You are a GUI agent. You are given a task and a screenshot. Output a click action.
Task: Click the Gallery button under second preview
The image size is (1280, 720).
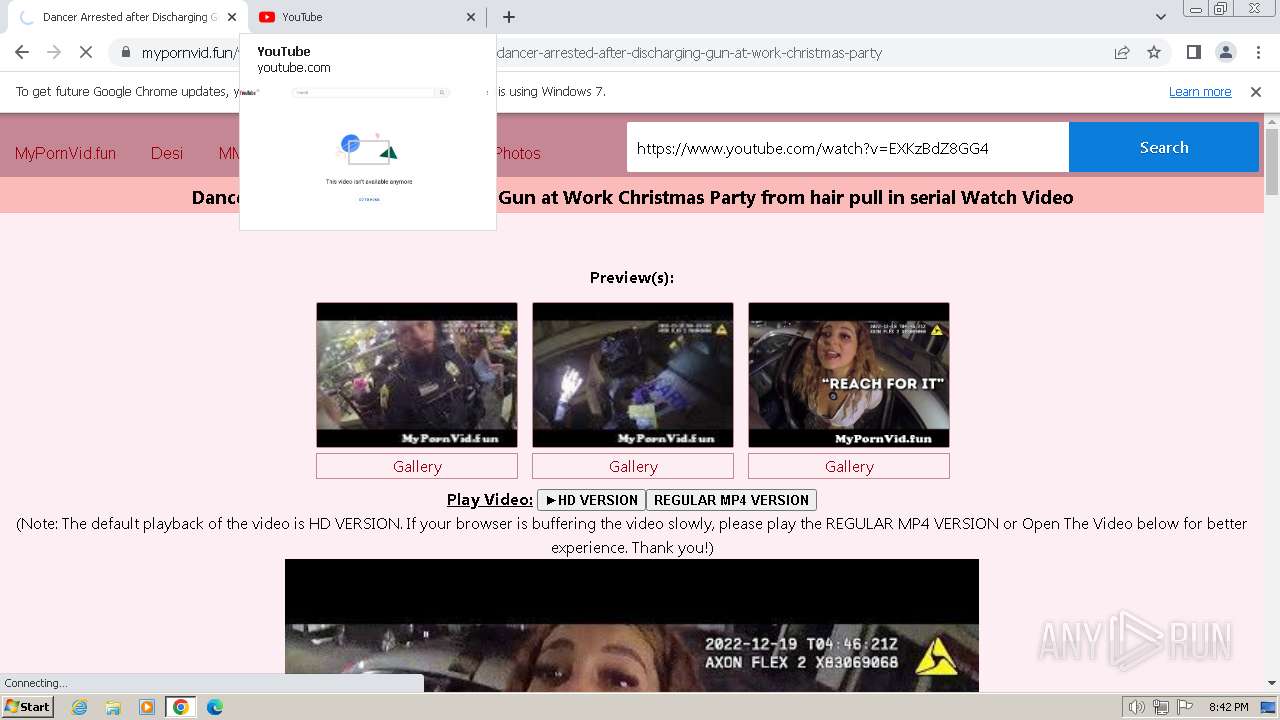[633, 466]
